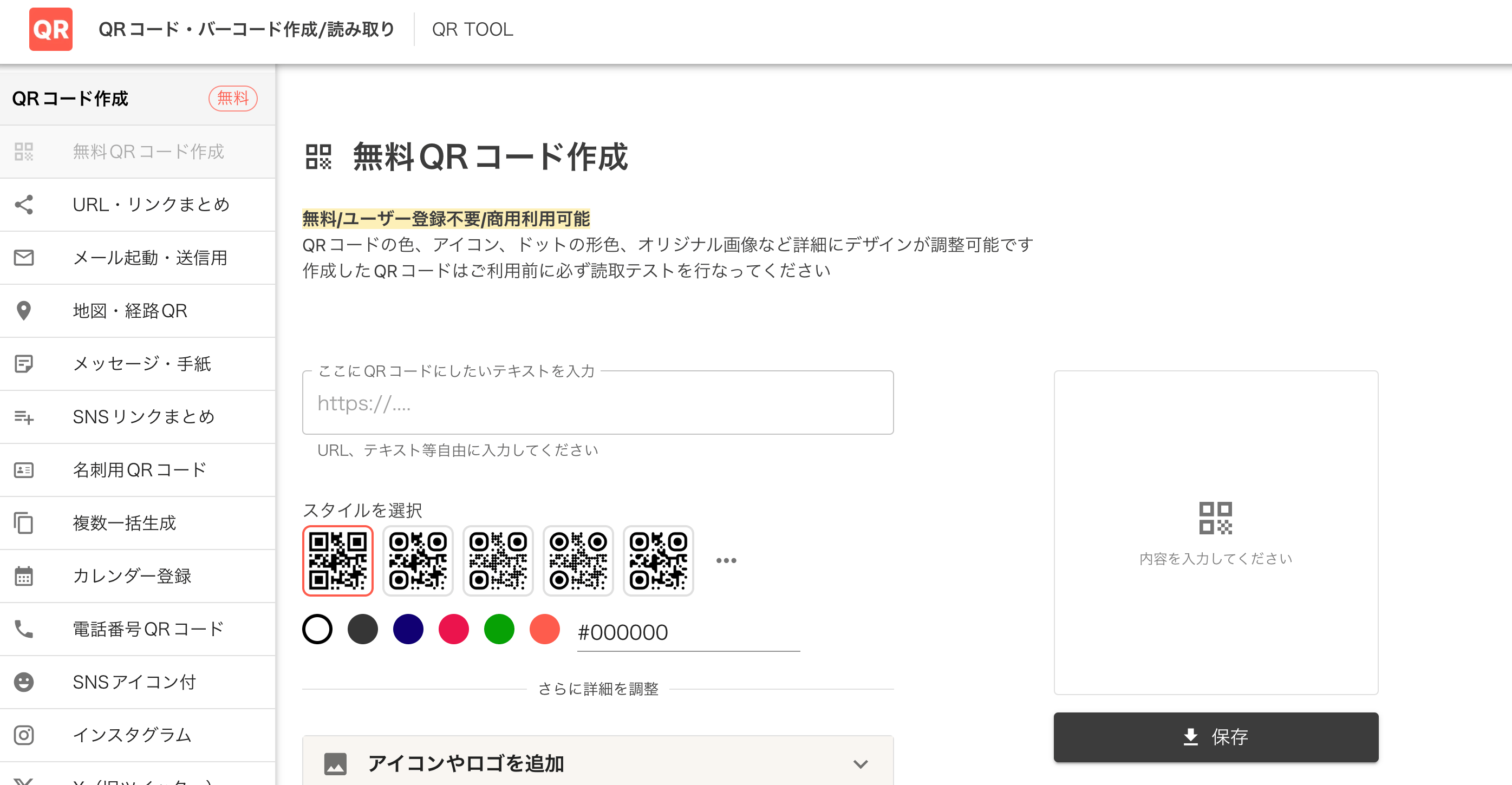The image size is (1512, 785).
Task: Select the 電話番号QRコード phone icon
Action: pos(24,629)
